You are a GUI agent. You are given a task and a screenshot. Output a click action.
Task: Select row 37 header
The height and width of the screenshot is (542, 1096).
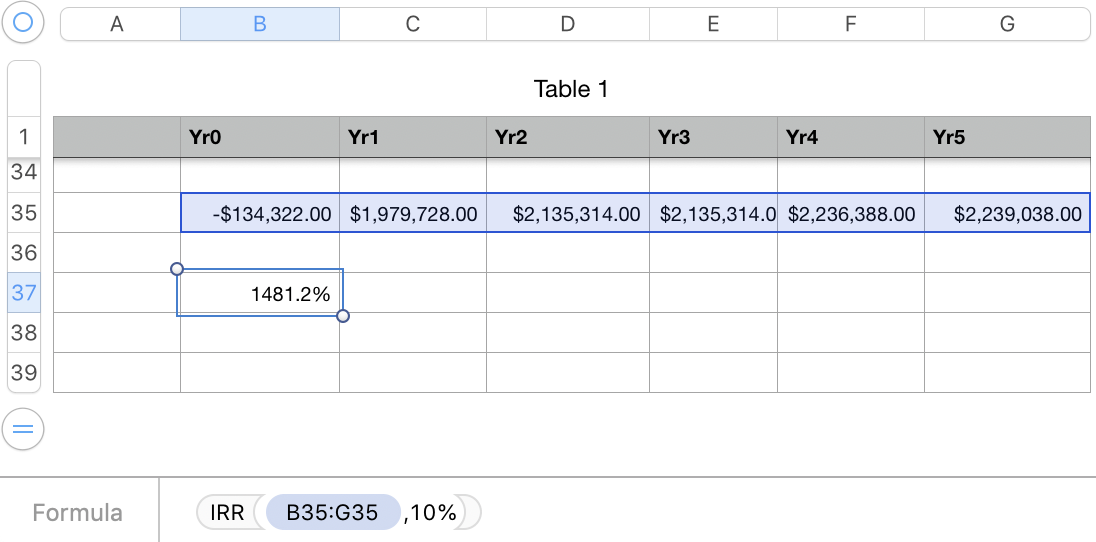pyautogui.click(x=24, y=293)
